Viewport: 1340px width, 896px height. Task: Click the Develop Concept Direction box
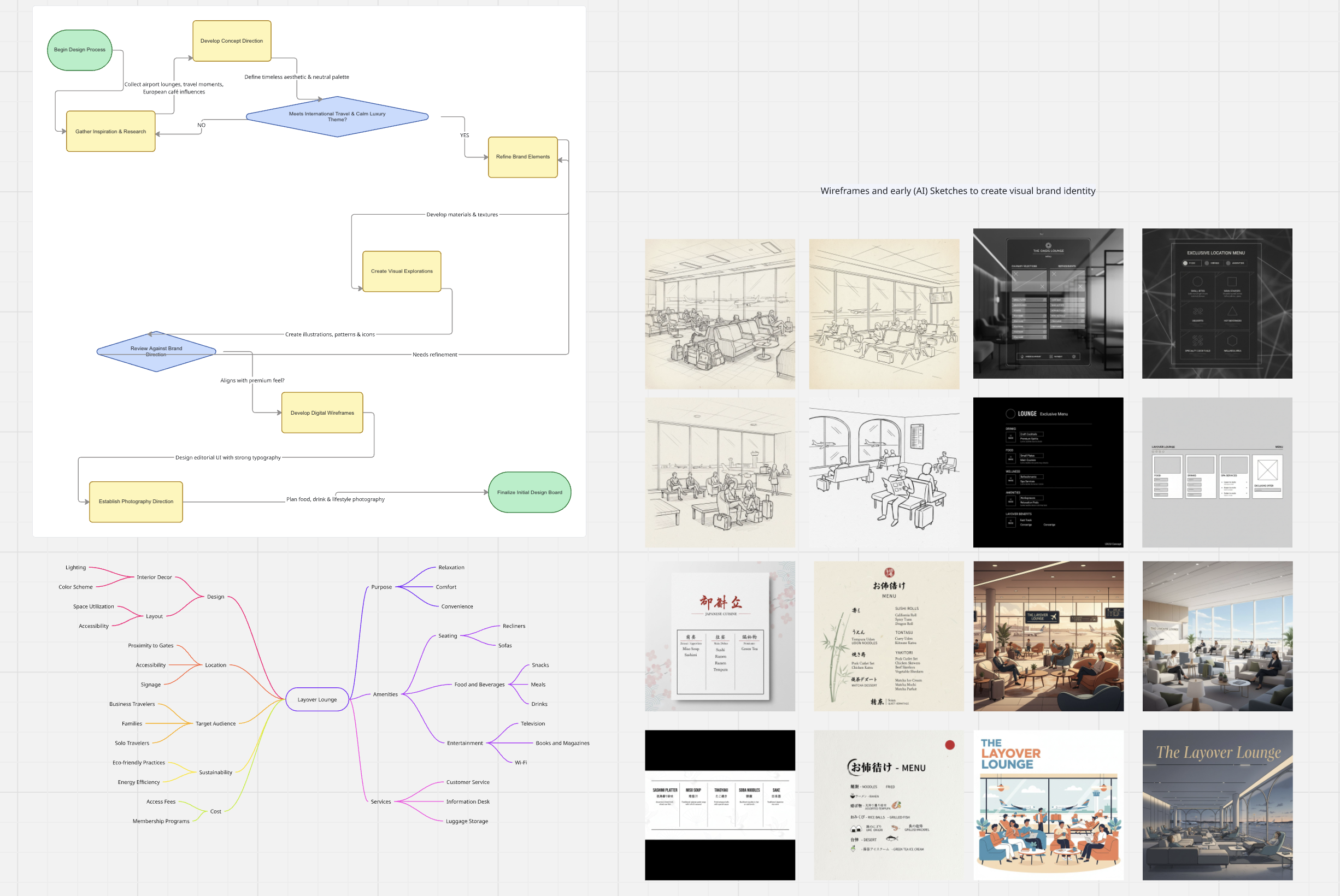coord(231,41)
